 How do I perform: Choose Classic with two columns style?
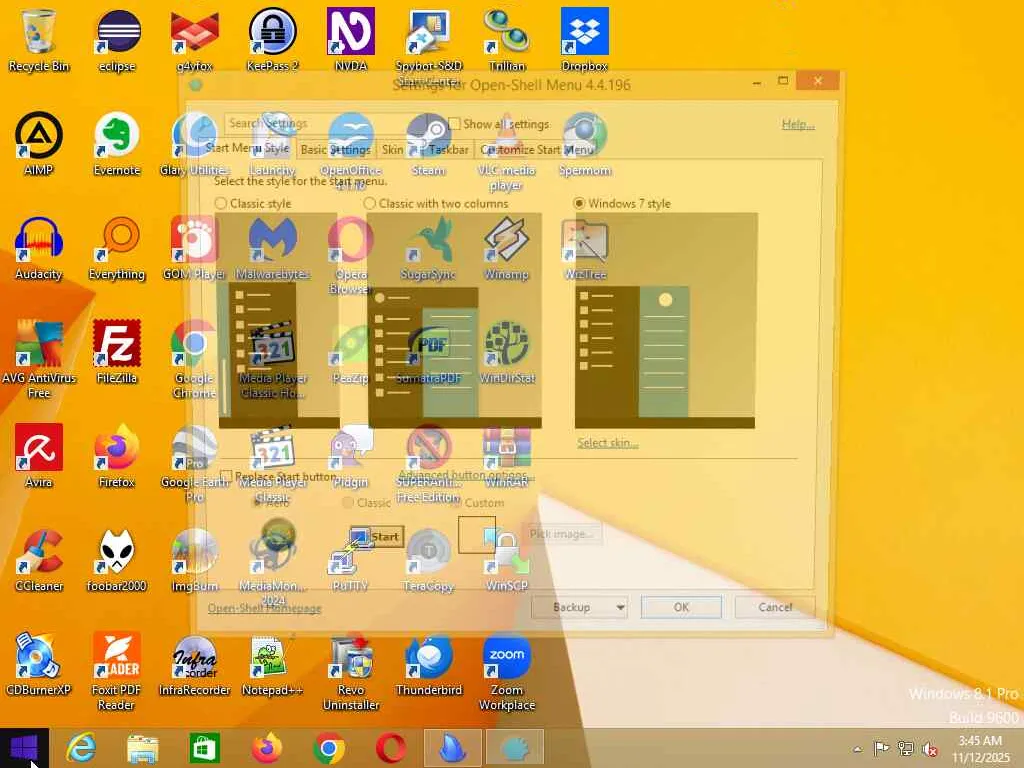tap(370, 203)
